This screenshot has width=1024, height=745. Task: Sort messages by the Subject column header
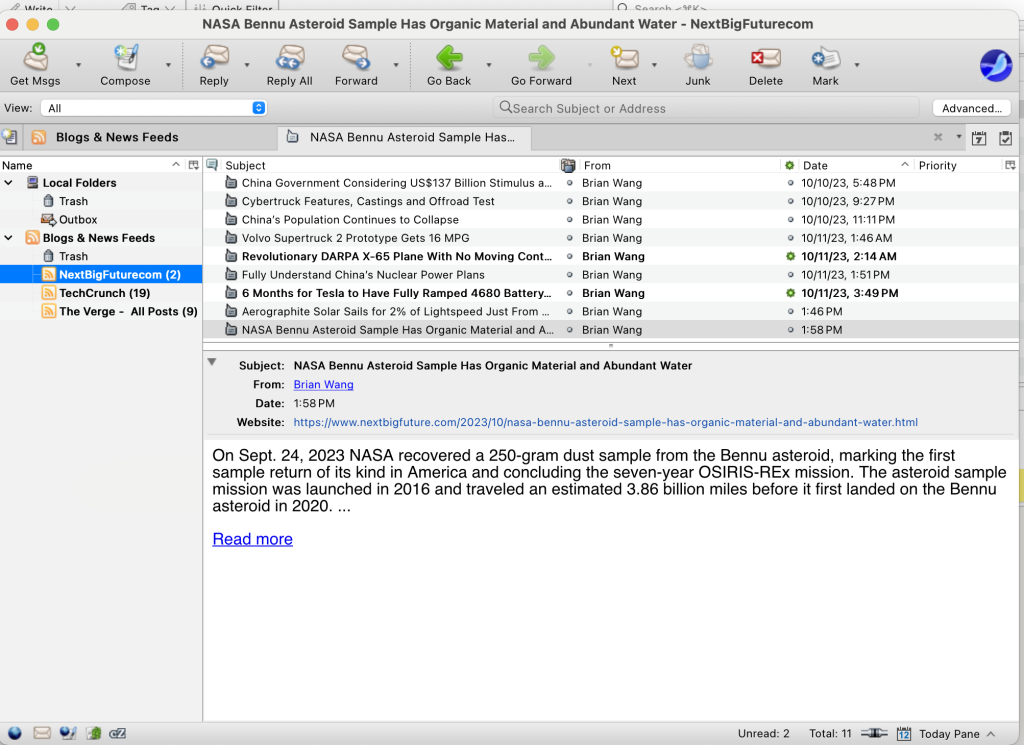click(390, 165)
